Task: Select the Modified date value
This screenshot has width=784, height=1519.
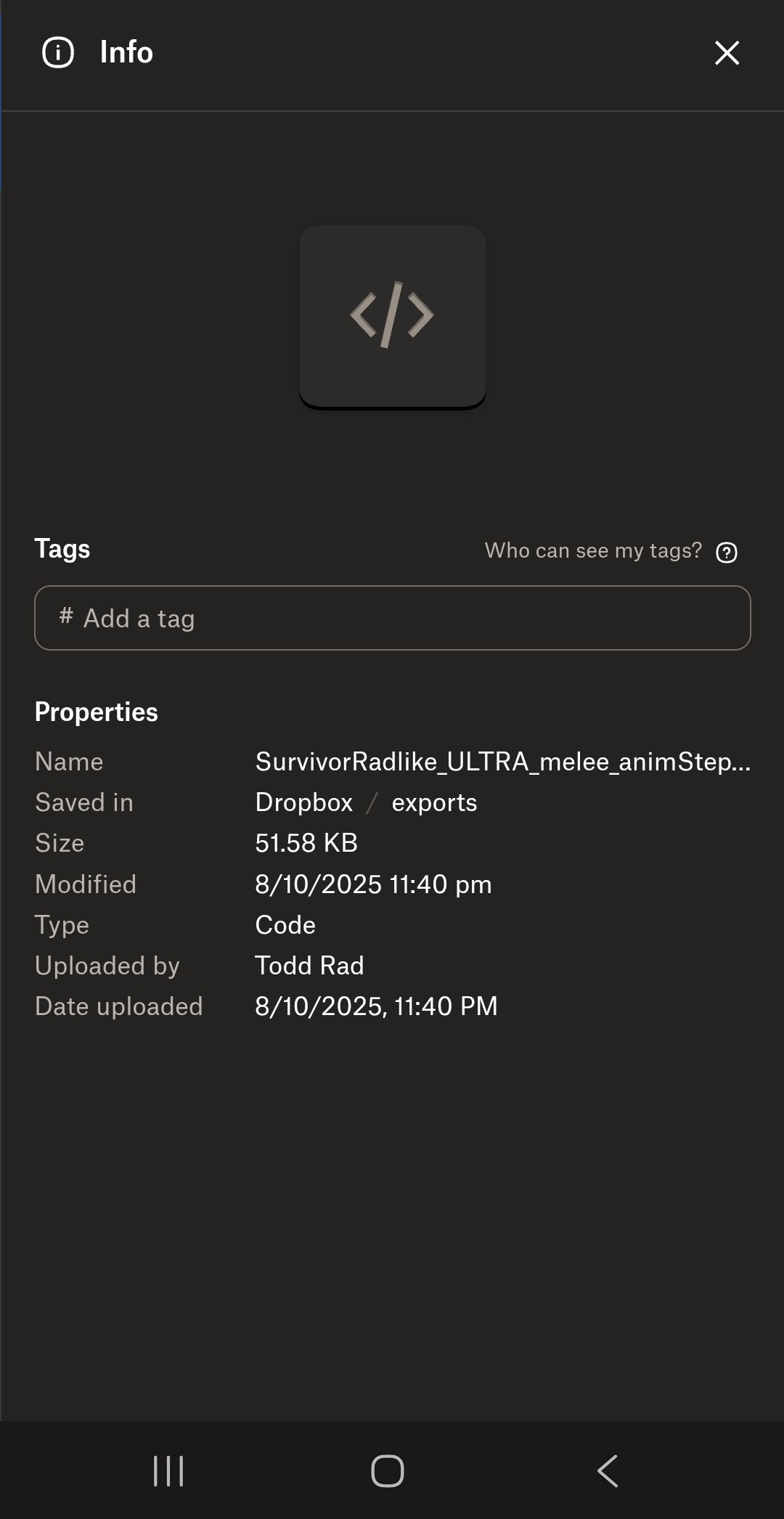Action: (x=373, y=884)
